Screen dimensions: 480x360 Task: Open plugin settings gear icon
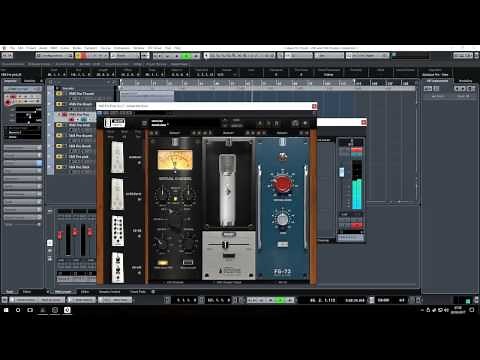[x=305, y=124]
